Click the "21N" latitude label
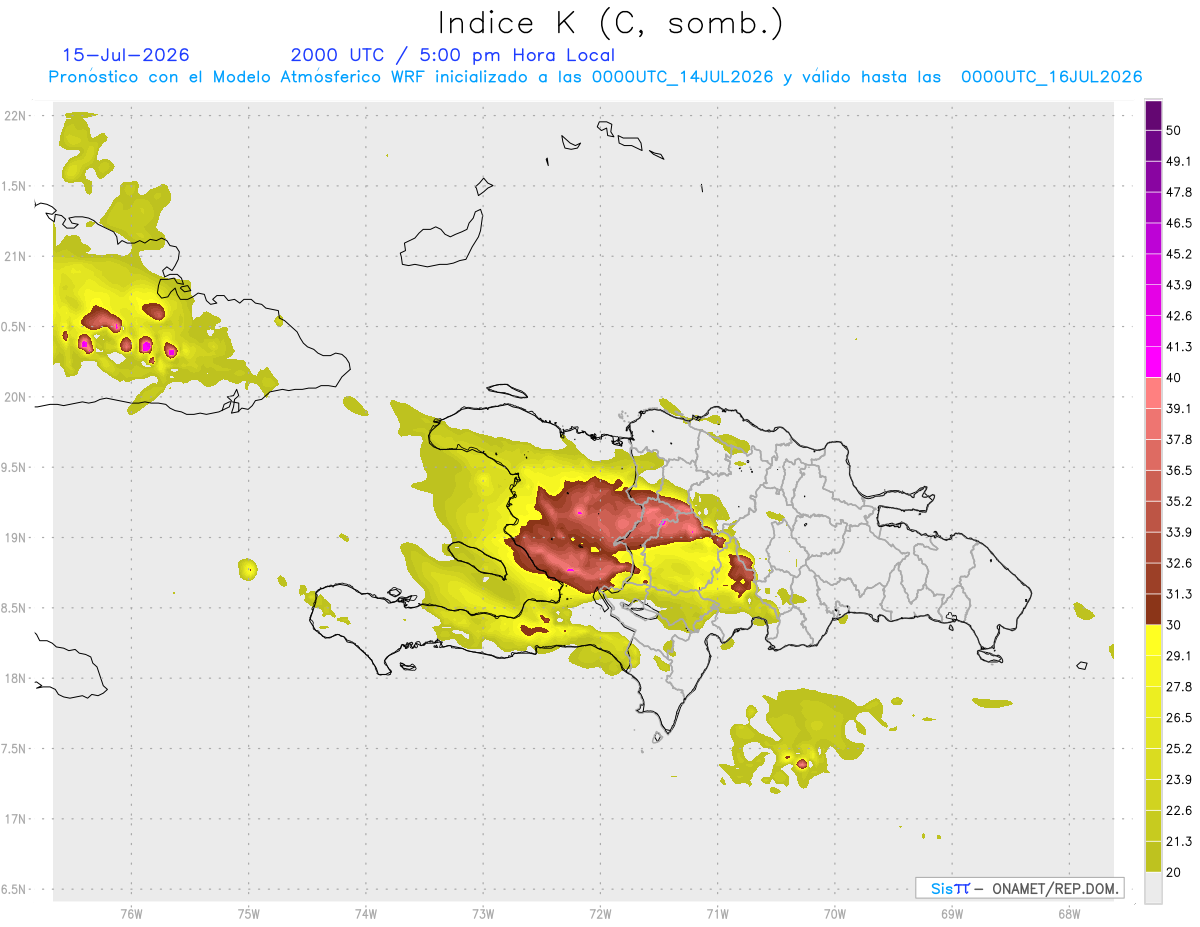 point(16,257)
